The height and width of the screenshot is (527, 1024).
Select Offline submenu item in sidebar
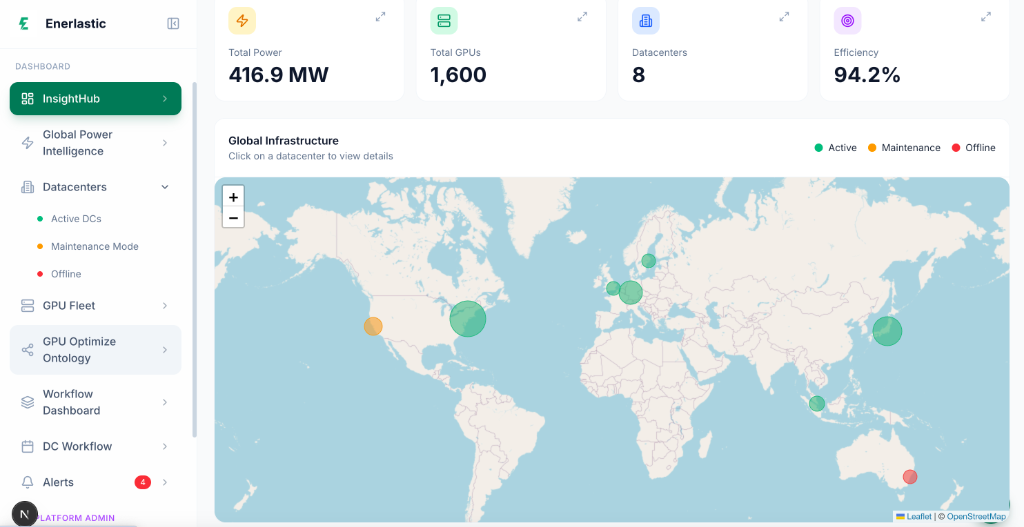[x=66, y=274]
